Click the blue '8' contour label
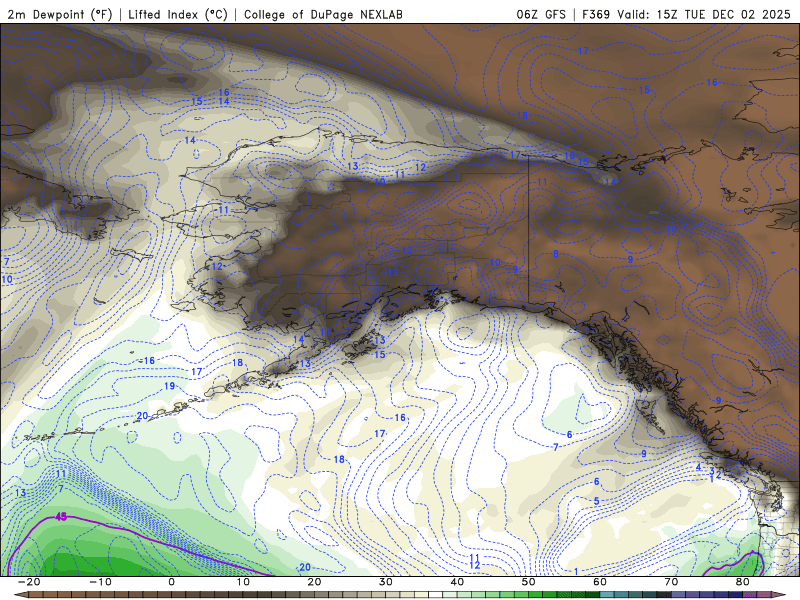The width and height of the screenshot is (800, 600). tap(556, 254)
